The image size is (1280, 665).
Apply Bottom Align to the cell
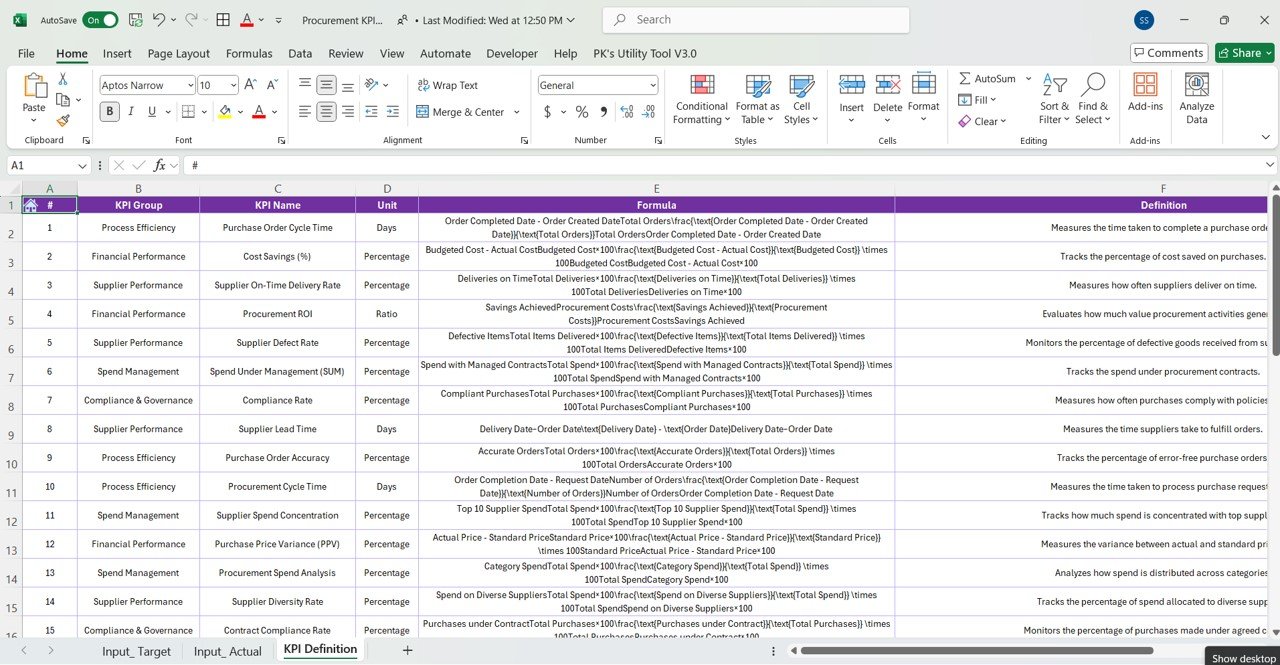coord(347,85)
